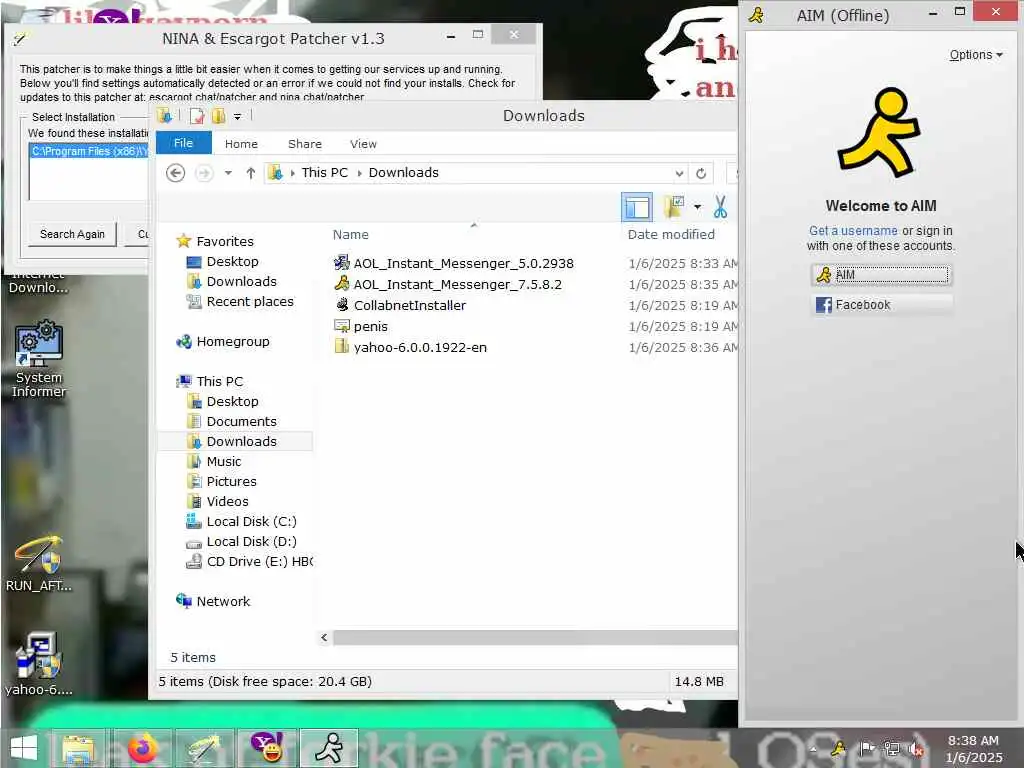Refresh the Downloads folder view
The height and width of the screenshot is (768, 1024).
click(701, 173)
